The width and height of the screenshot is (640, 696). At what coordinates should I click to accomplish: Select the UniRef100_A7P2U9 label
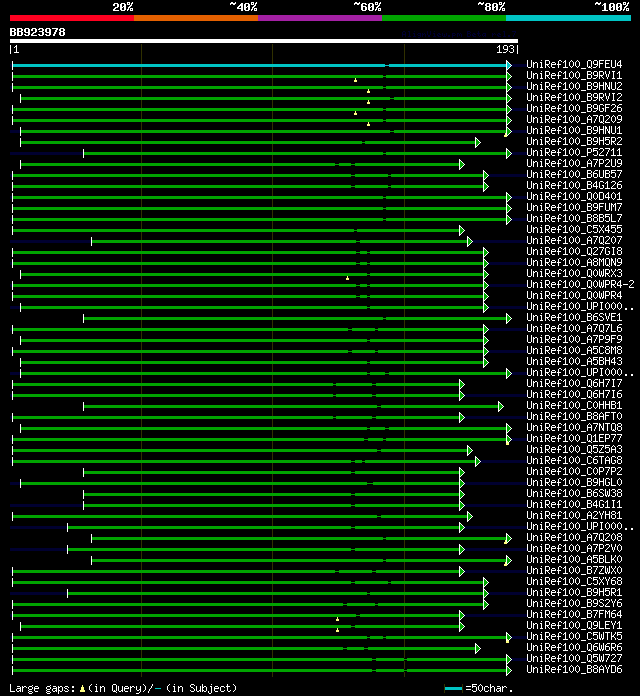tap(574, 163)
